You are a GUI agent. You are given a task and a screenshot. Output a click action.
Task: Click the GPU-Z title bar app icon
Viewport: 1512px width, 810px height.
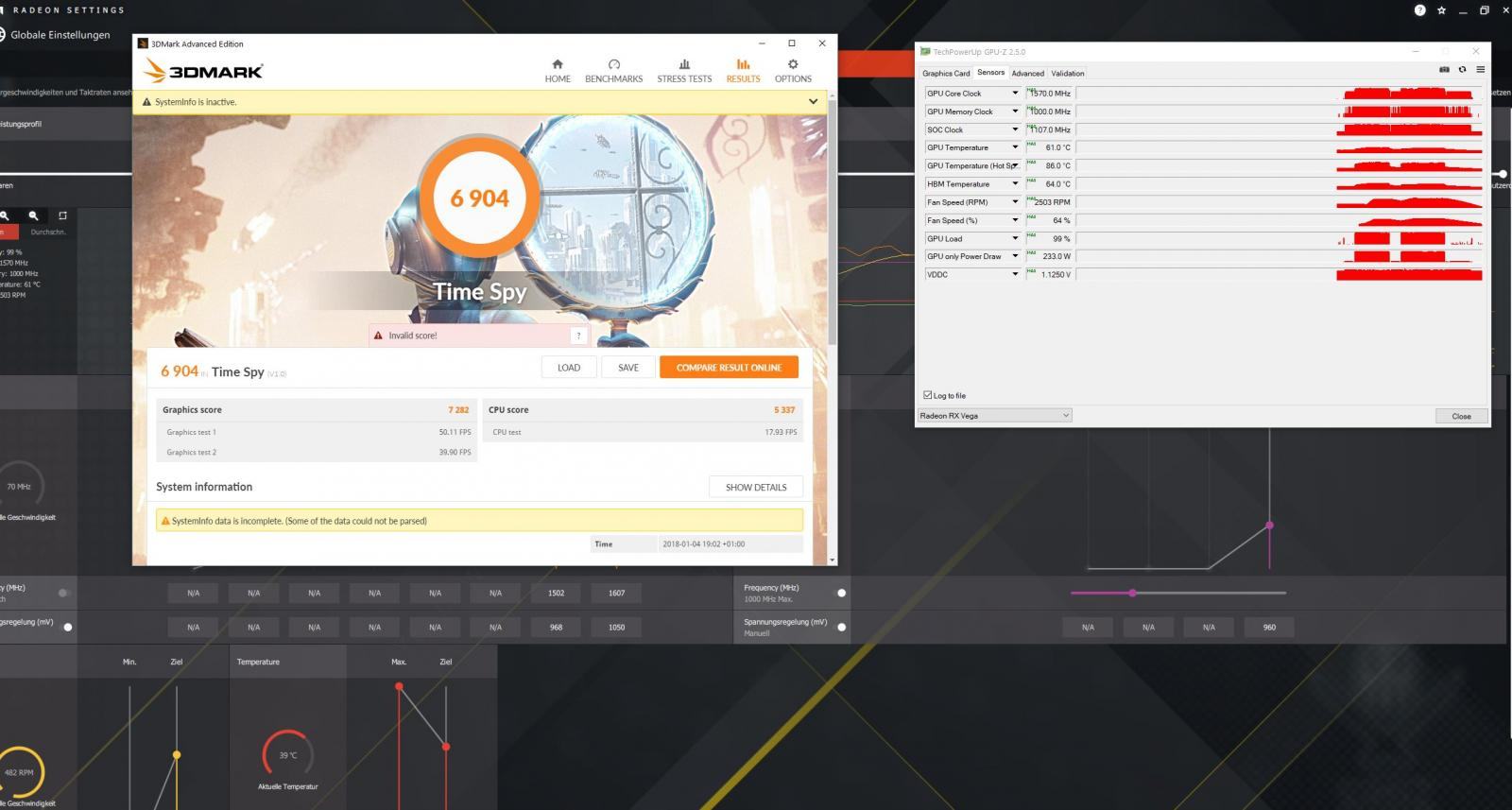[925, 52]
